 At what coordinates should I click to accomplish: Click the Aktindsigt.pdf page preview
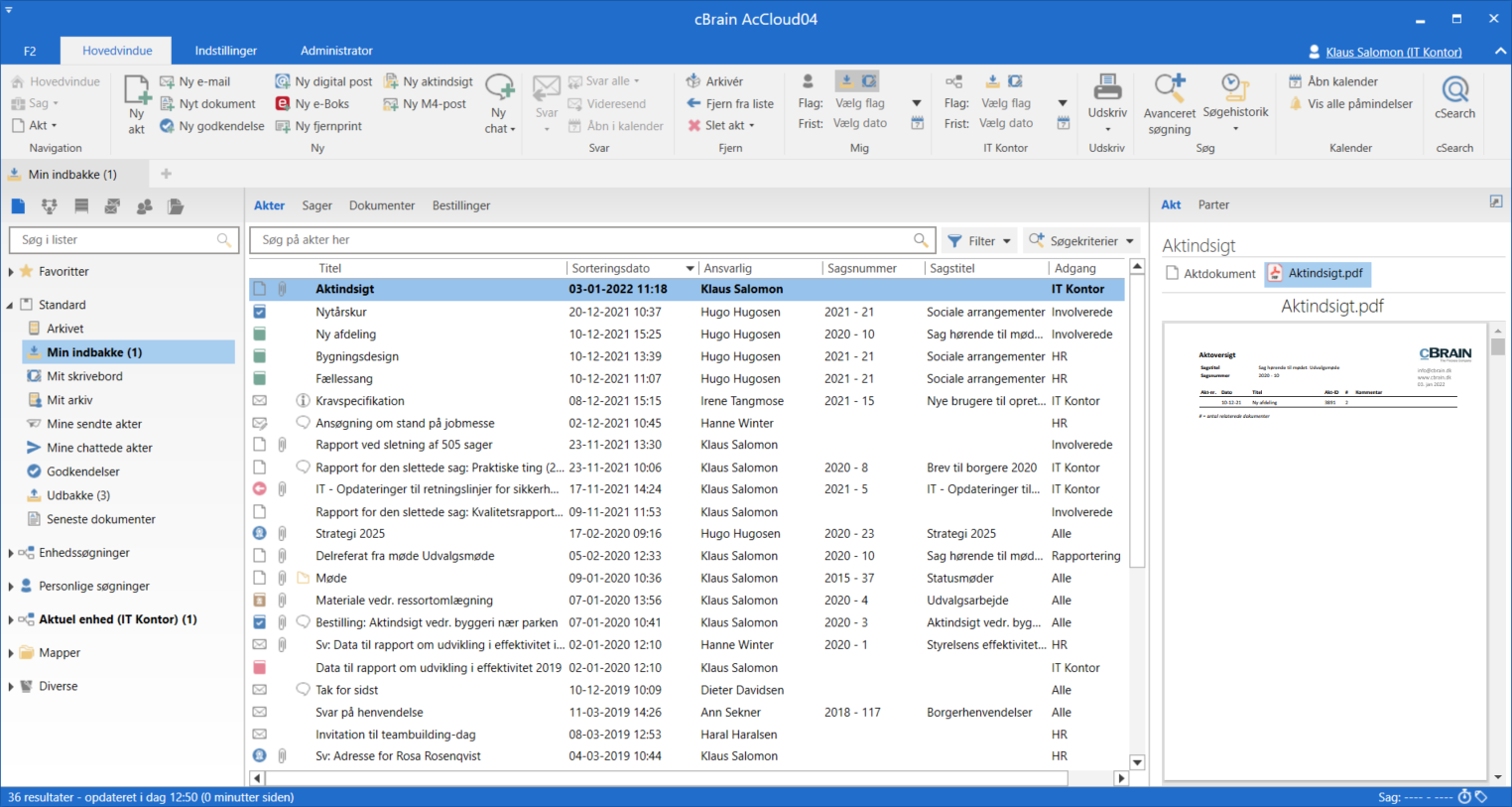tap(1325, 551)
